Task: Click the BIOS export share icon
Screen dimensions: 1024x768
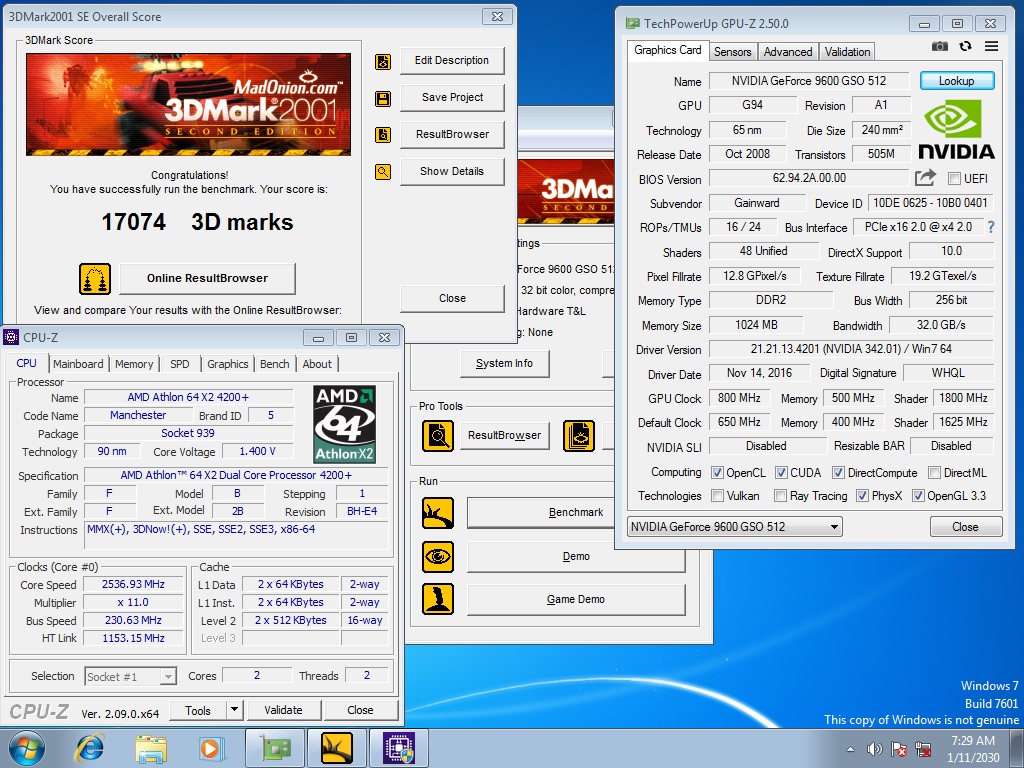Action: coord(925,178)
